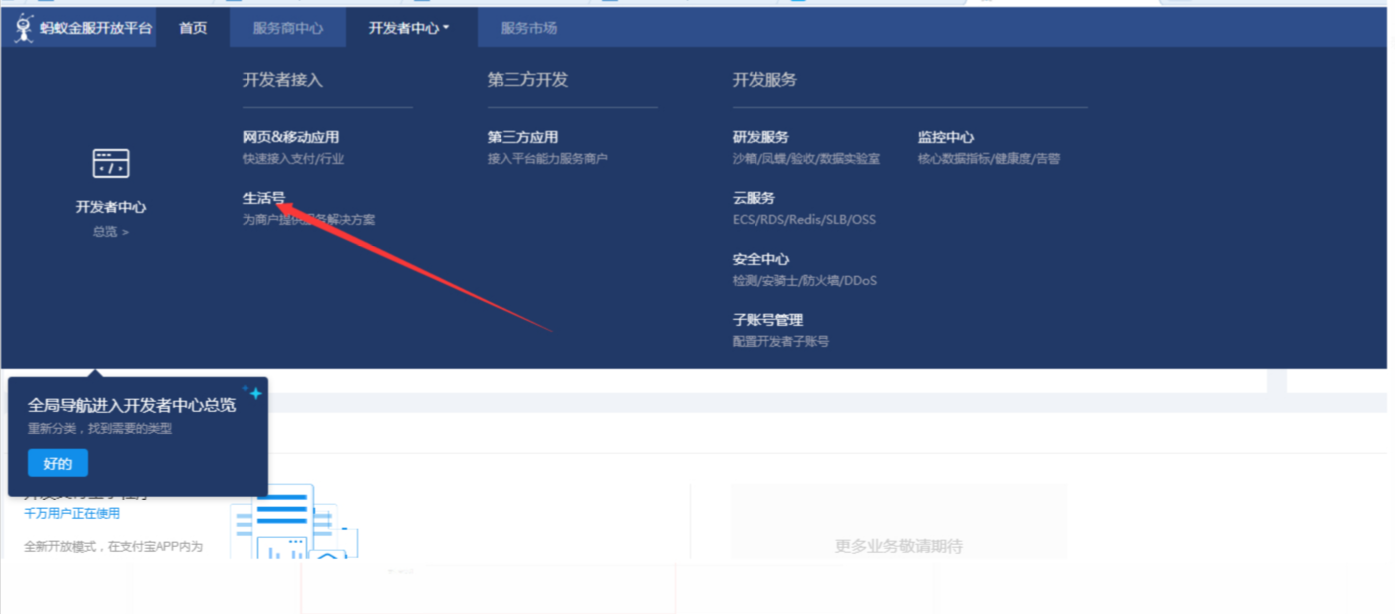
Task: Click the Ant Financial ant logo icon
Action: click(x=24, y=28)
